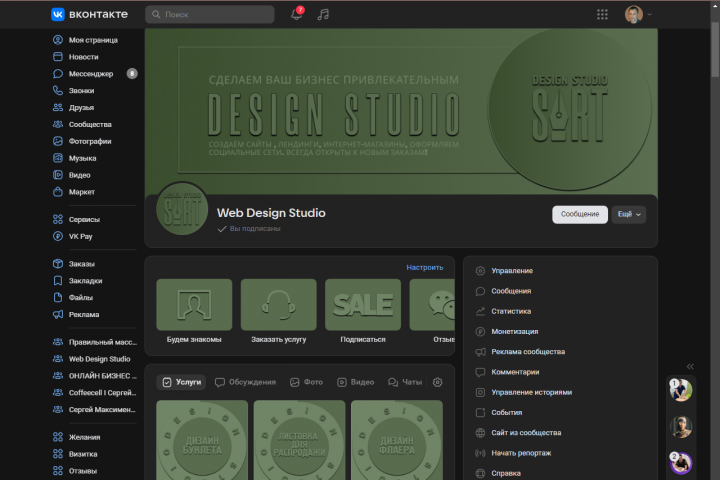Open the tabs settings gear icon

click(x=437, y=382)
